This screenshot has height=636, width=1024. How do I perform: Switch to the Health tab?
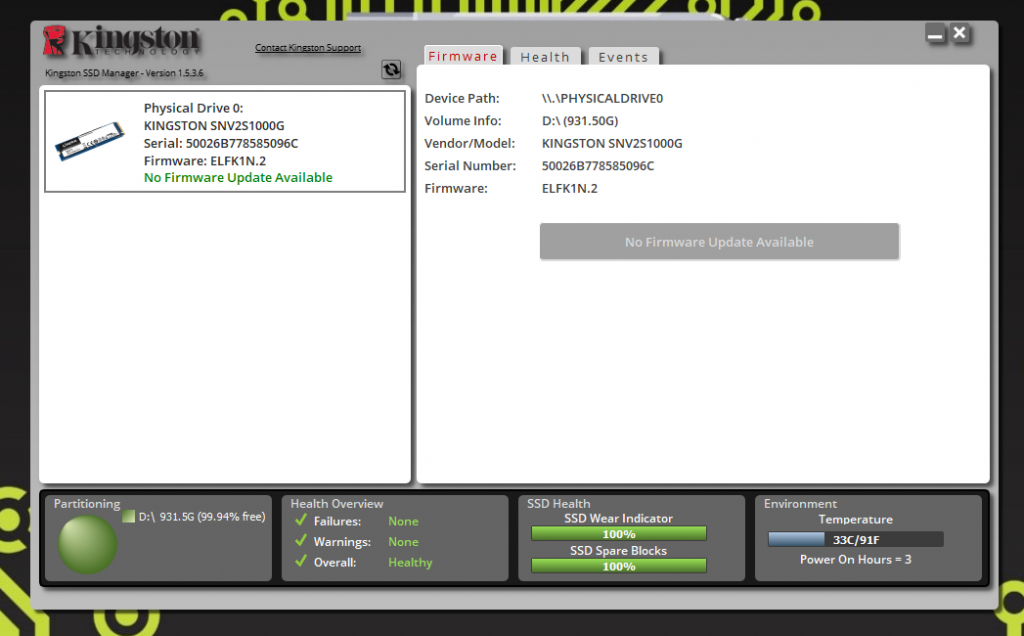click(545, 57)
